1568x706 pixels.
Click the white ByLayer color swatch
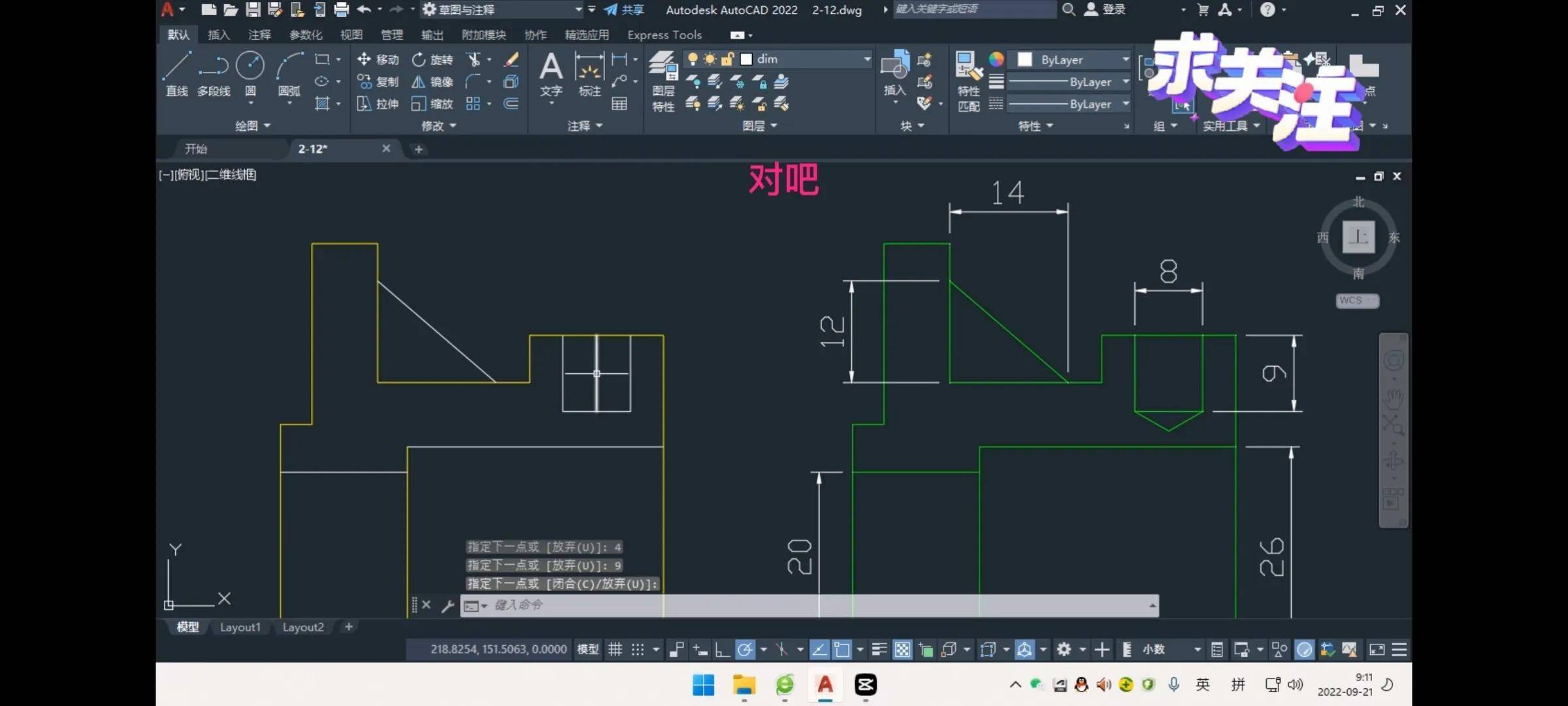coord(1024,59)
